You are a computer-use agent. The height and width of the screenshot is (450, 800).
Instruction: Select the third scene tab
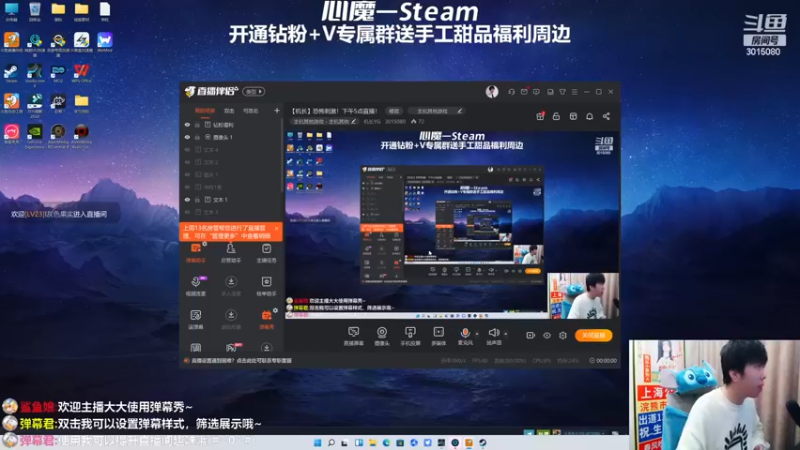coord(251,111)
